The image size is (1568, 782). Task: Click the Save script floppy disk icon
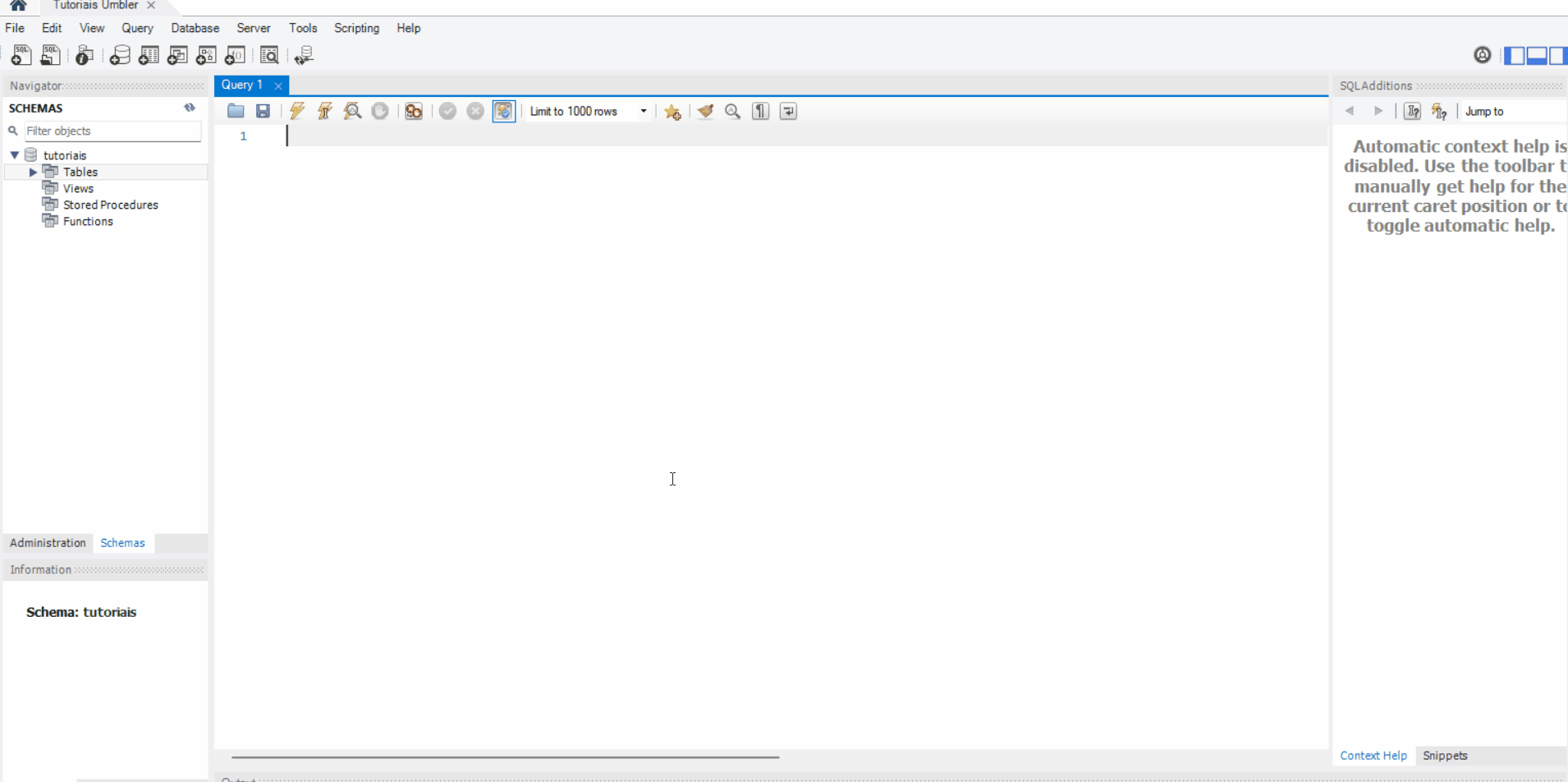pyautogui.click(x=263, y=111)
